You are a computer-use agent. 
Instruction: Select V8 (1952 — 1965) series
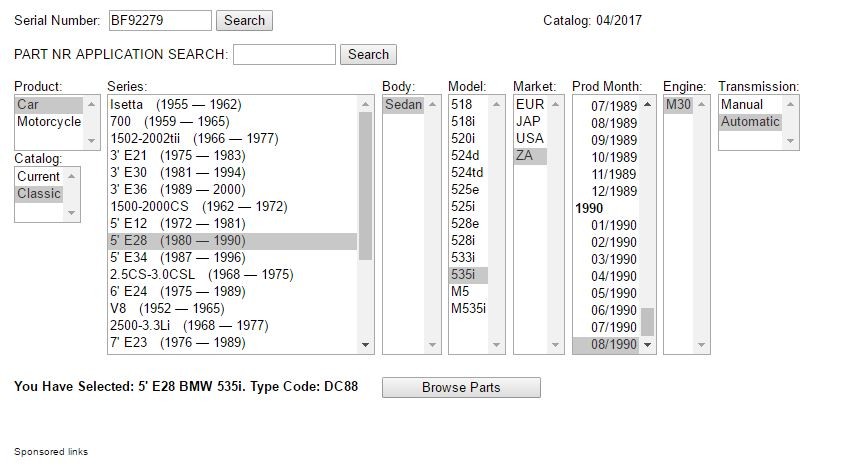click(x=233, y=308)
